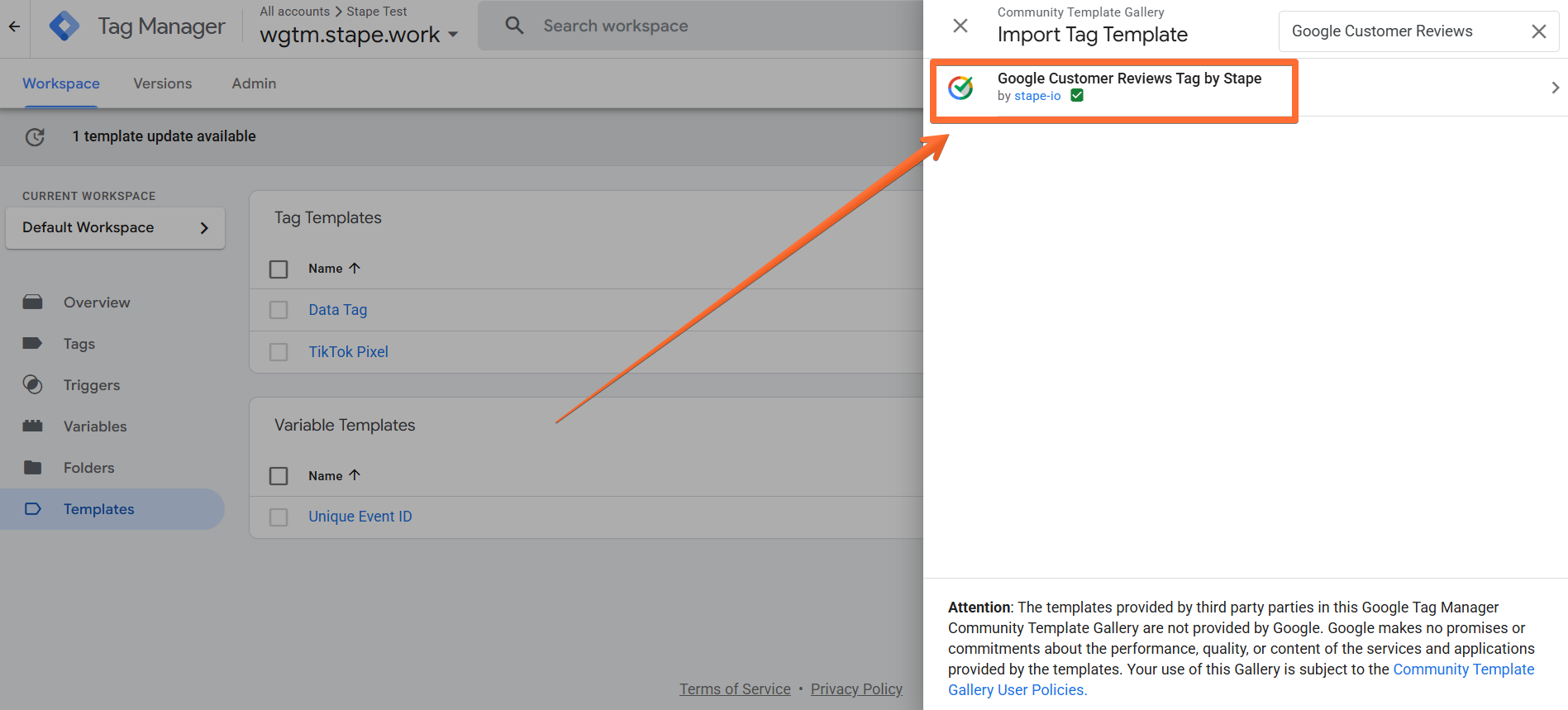Open the Overview sidebar icon
The image size is (1568, 710).
33,303
